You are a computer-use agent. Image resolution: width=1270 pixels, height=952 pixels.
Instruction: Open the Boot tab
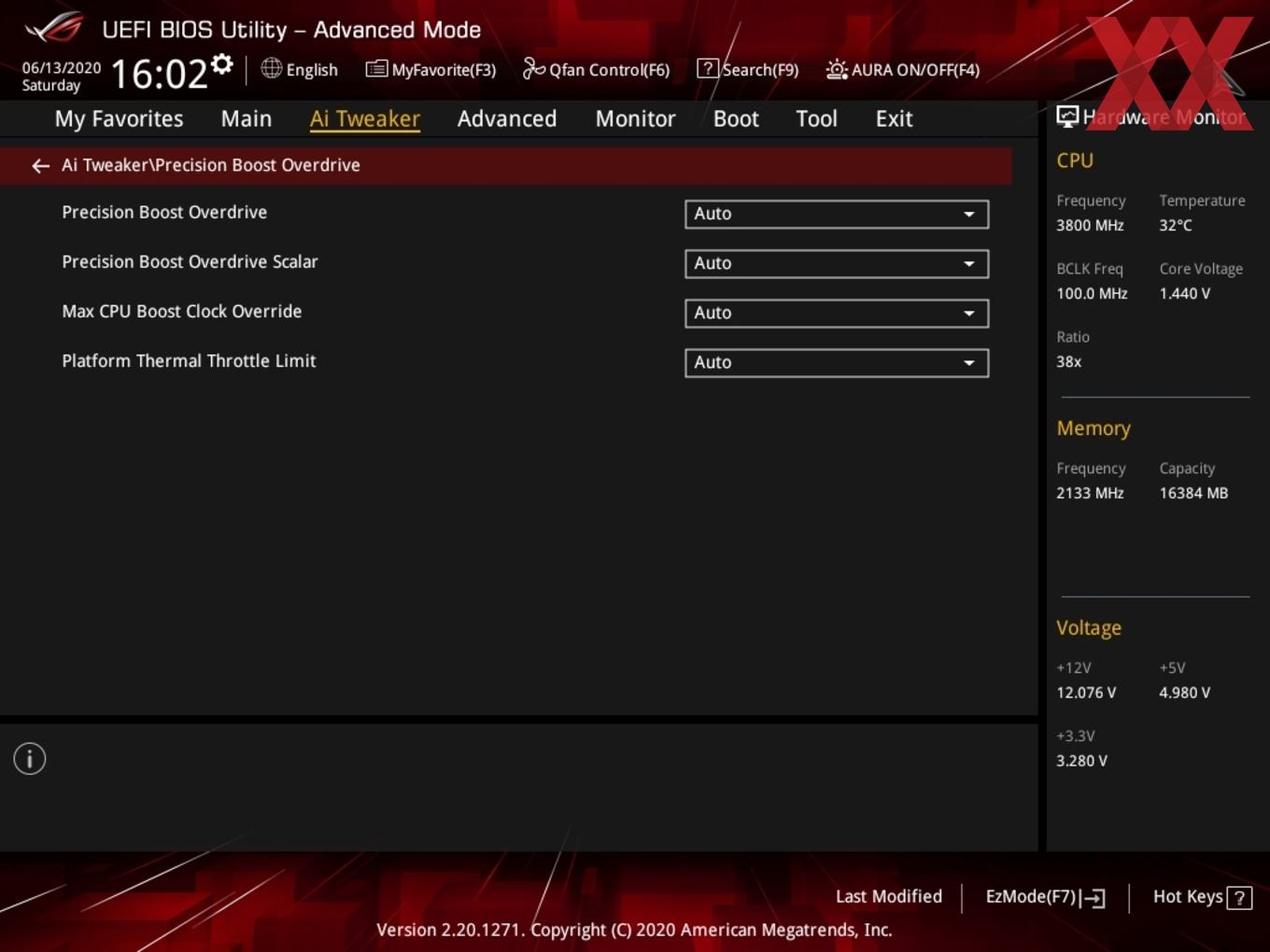tap(736, 119)
